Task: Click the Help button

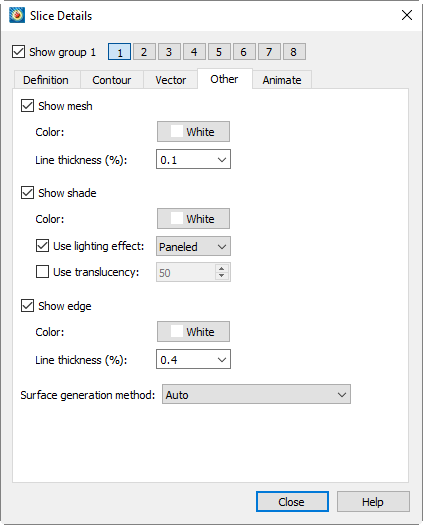Action: pos(373,502)
